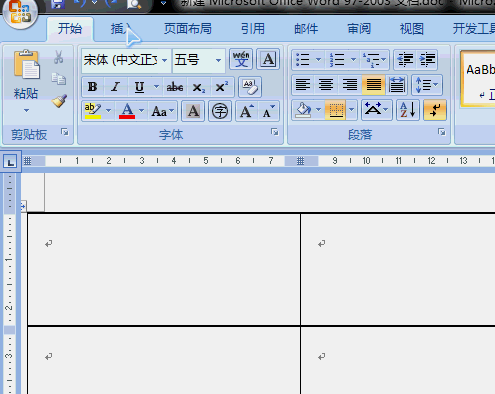Image resolution: width=495 pixels, height=394 pixels.
Task: Switch to the 页面布局 tab
Action: [188, 29]
